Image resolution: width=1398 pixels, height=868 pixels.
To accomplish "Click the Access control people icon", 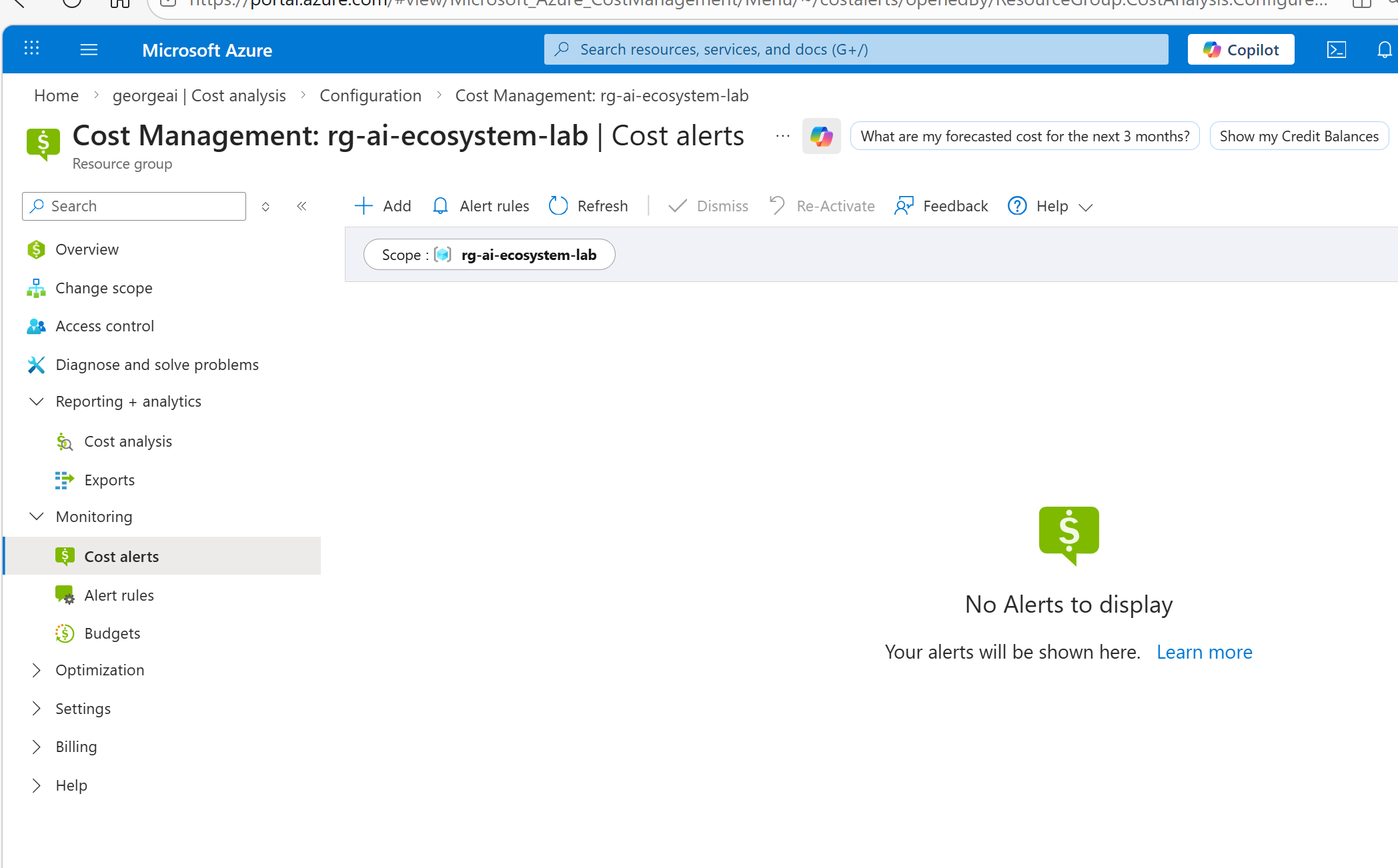I will point(36,326).
